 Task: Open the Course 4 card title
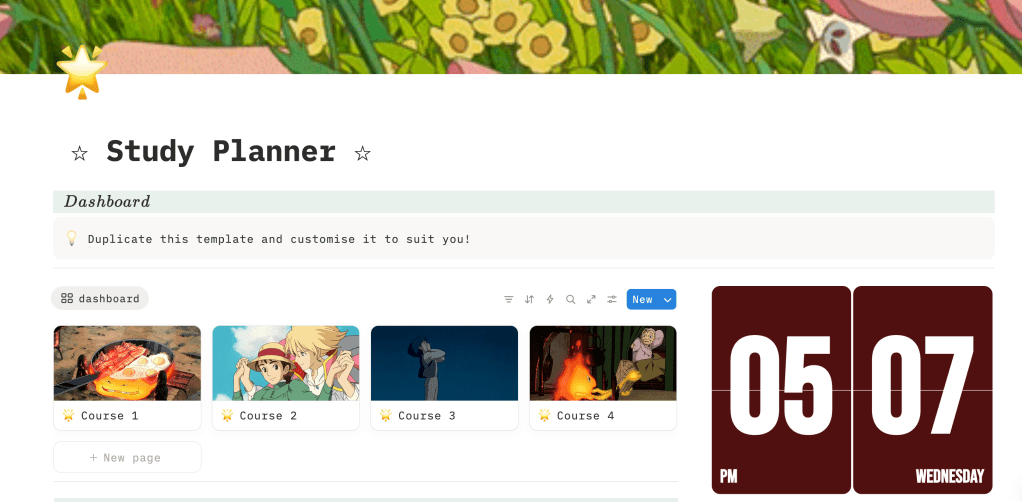pyautogui.click(x=585, y=415)
